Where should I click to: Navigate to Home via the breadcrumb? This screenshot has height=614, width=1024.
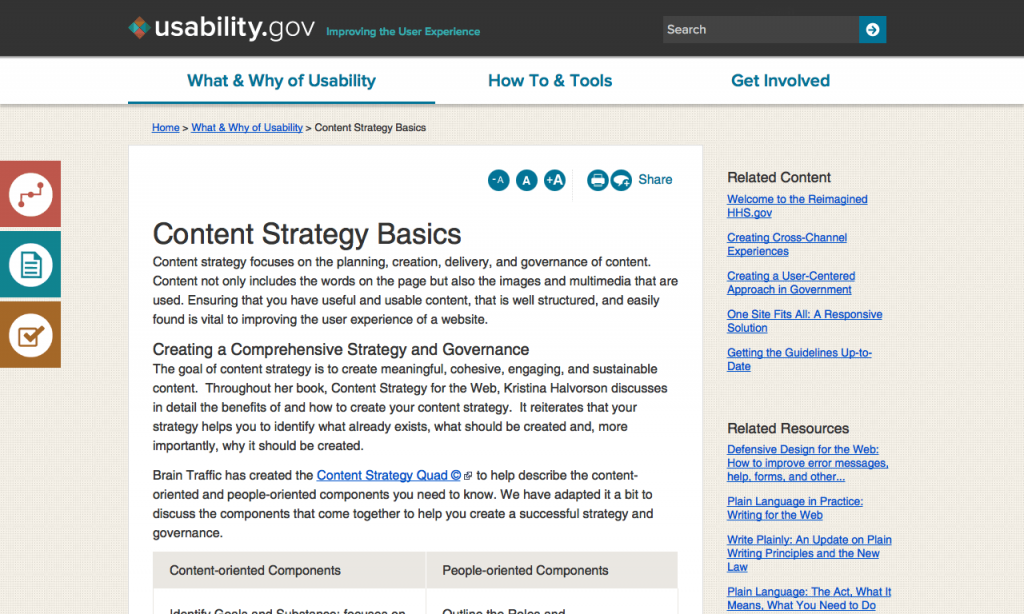(x=165, y=127)
